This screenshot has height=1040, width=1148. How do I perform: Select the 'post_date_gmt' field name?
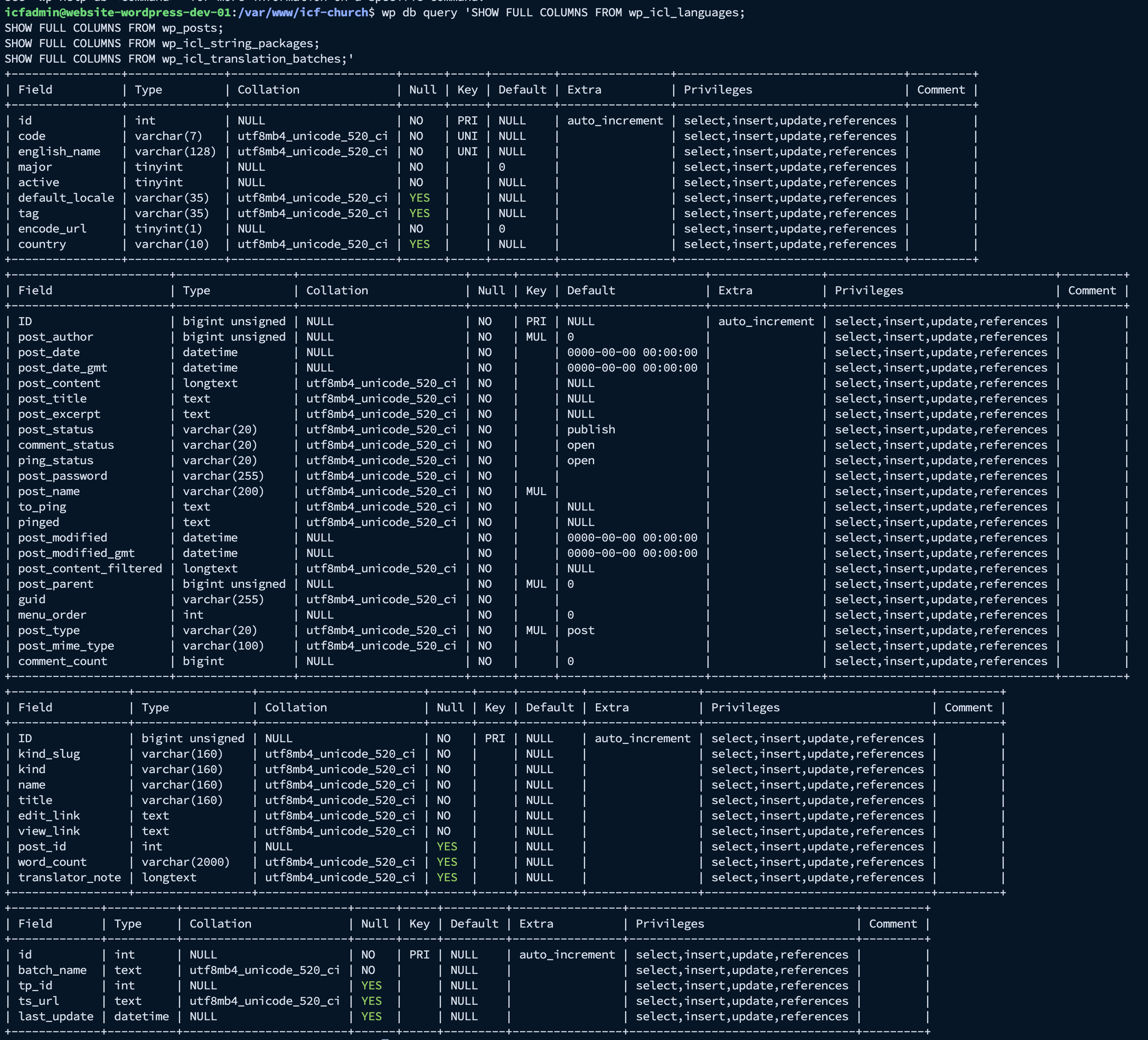pos(63,368)
